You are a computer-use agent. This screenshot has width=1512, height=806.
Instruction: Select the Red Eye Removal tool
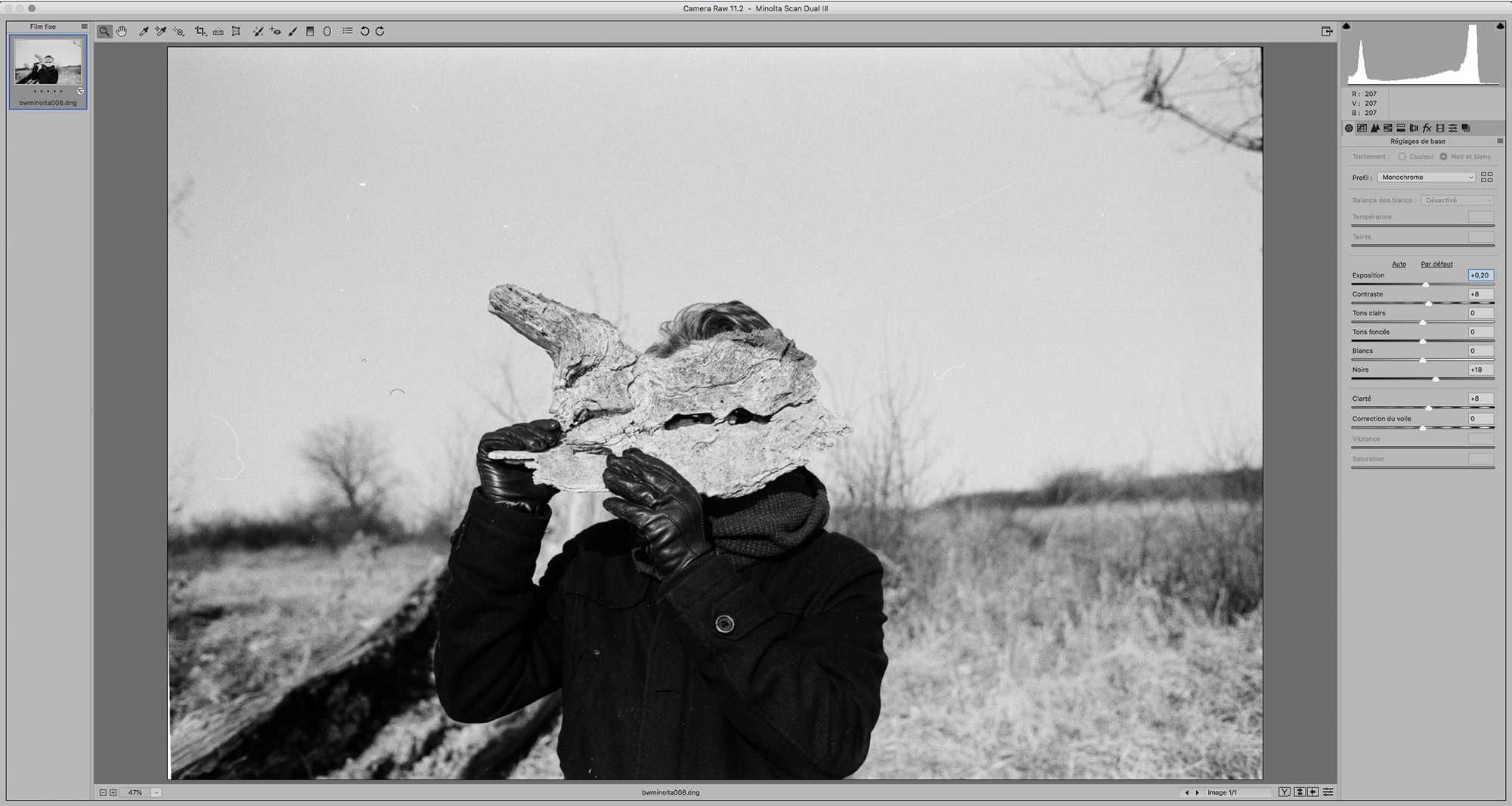click(x=275, y=31)
